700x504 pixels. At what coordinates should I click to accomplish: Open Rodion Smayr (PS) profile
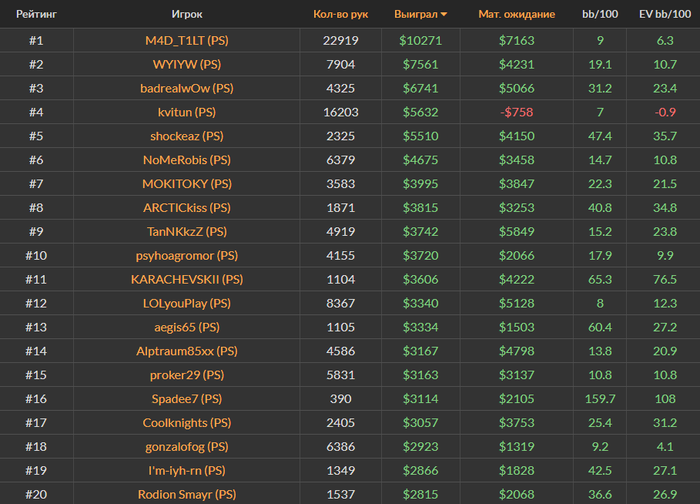pos(187,494)
